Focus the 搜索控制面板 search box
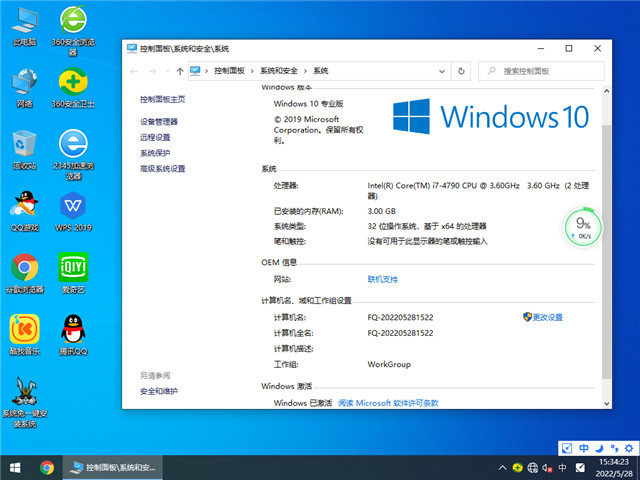Image resolution: width=640 pixels, height=480 pixels. pos(541,71)
